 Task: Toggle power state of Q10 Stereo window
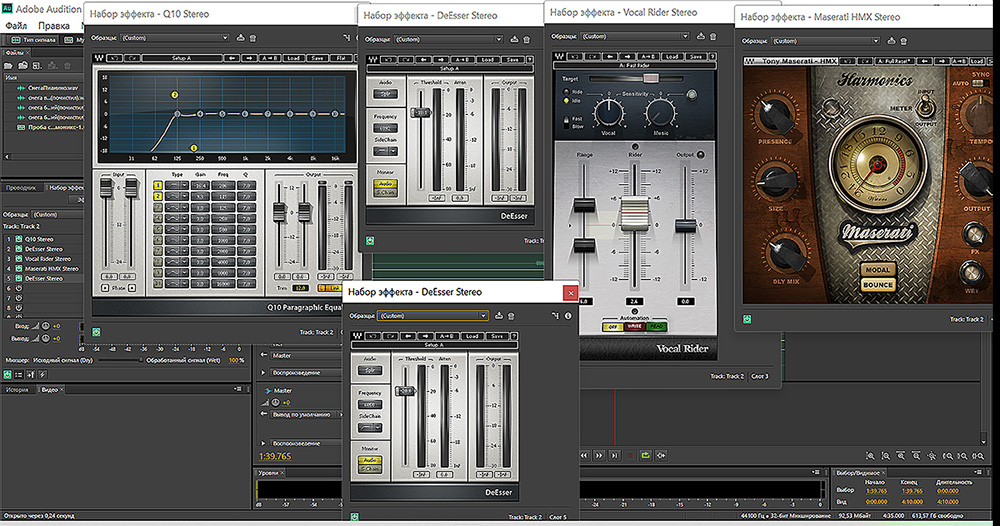(96, 332)
